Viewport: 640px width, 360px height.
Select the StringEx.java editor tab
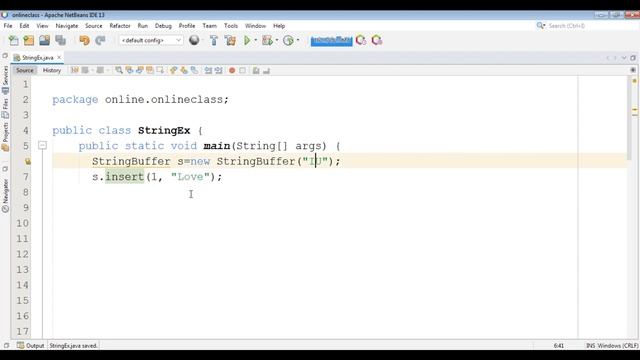click(37, 58)
